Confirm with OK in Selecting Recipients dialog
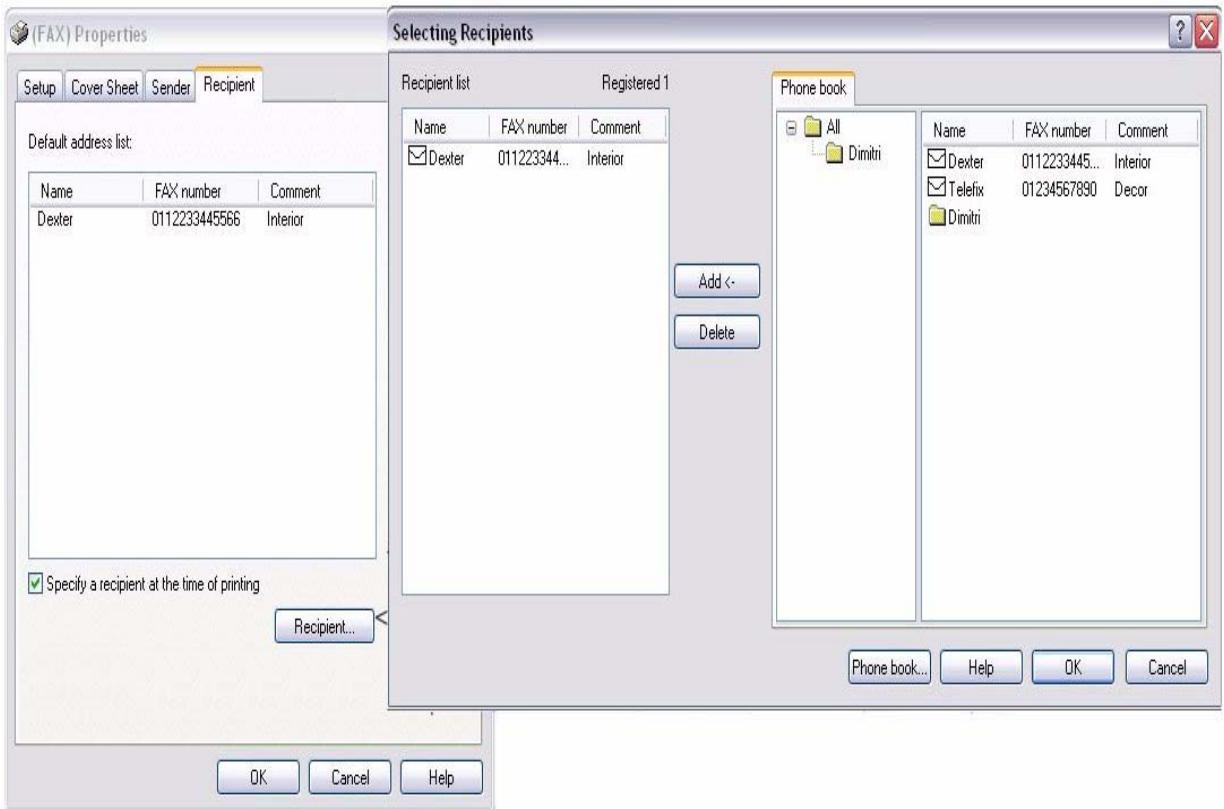Image resolution: width=1224 pixels, height=809 pixels. [x=1073, y=666]
